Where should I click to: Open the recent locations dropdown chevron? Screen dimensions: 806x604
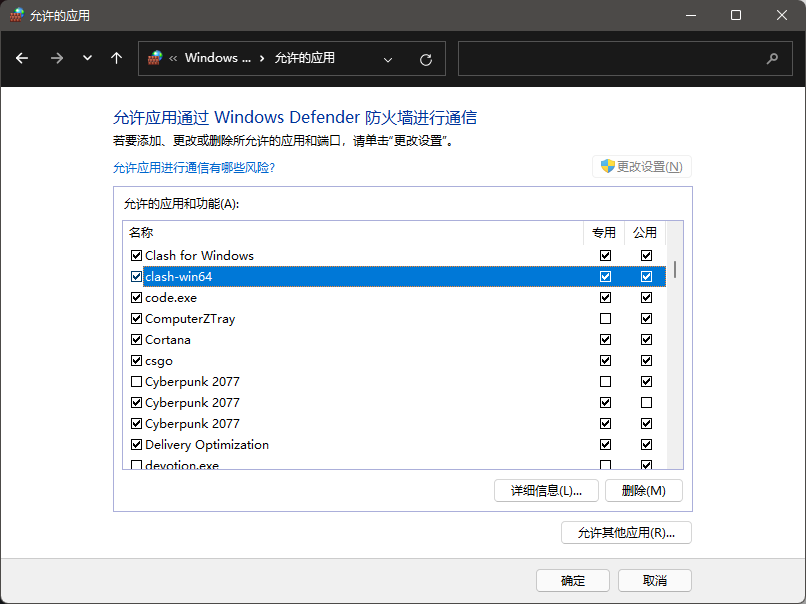[87, 58]
